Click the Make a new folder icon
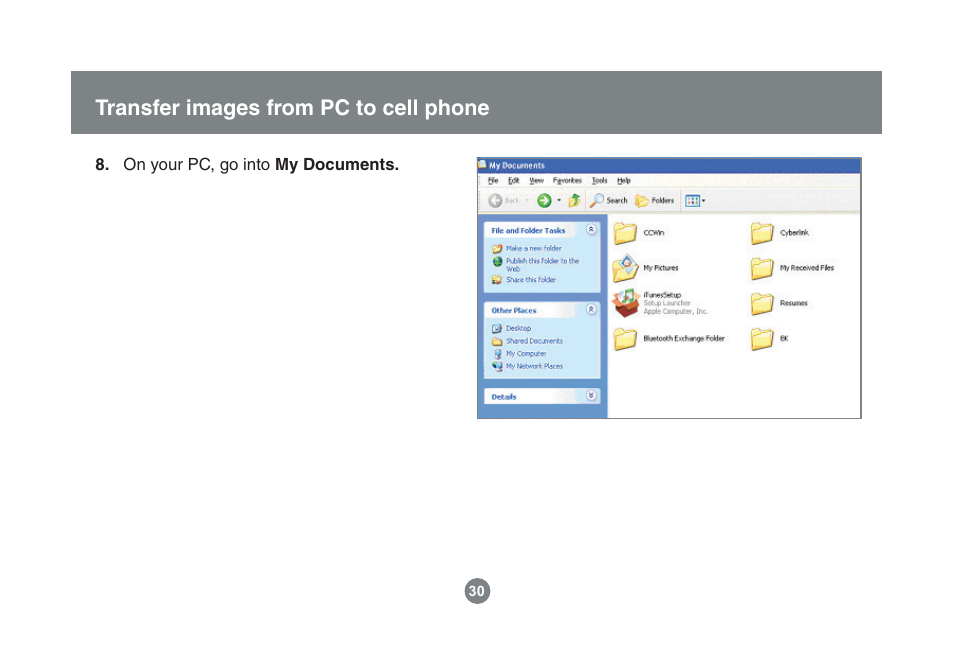Image resolution: width=954 pixels, height=664 pixels. click(497, 248)
